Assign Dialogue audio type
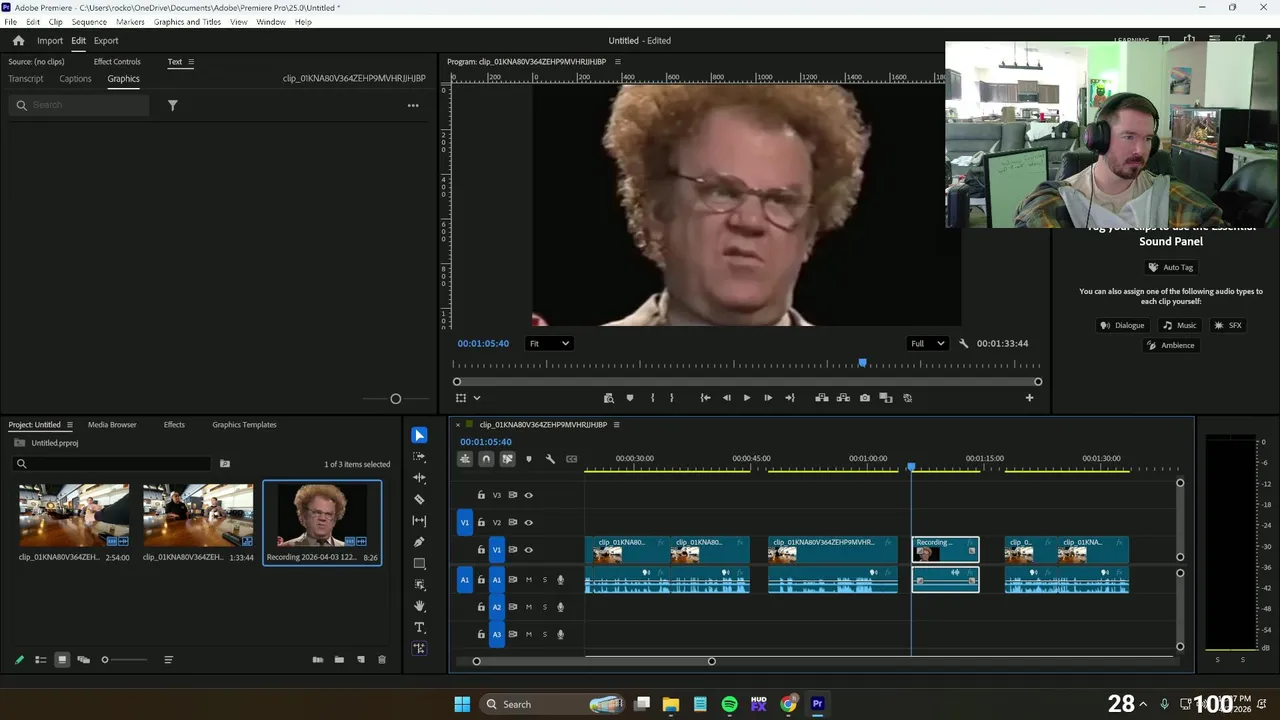 tap(1121, 325)
